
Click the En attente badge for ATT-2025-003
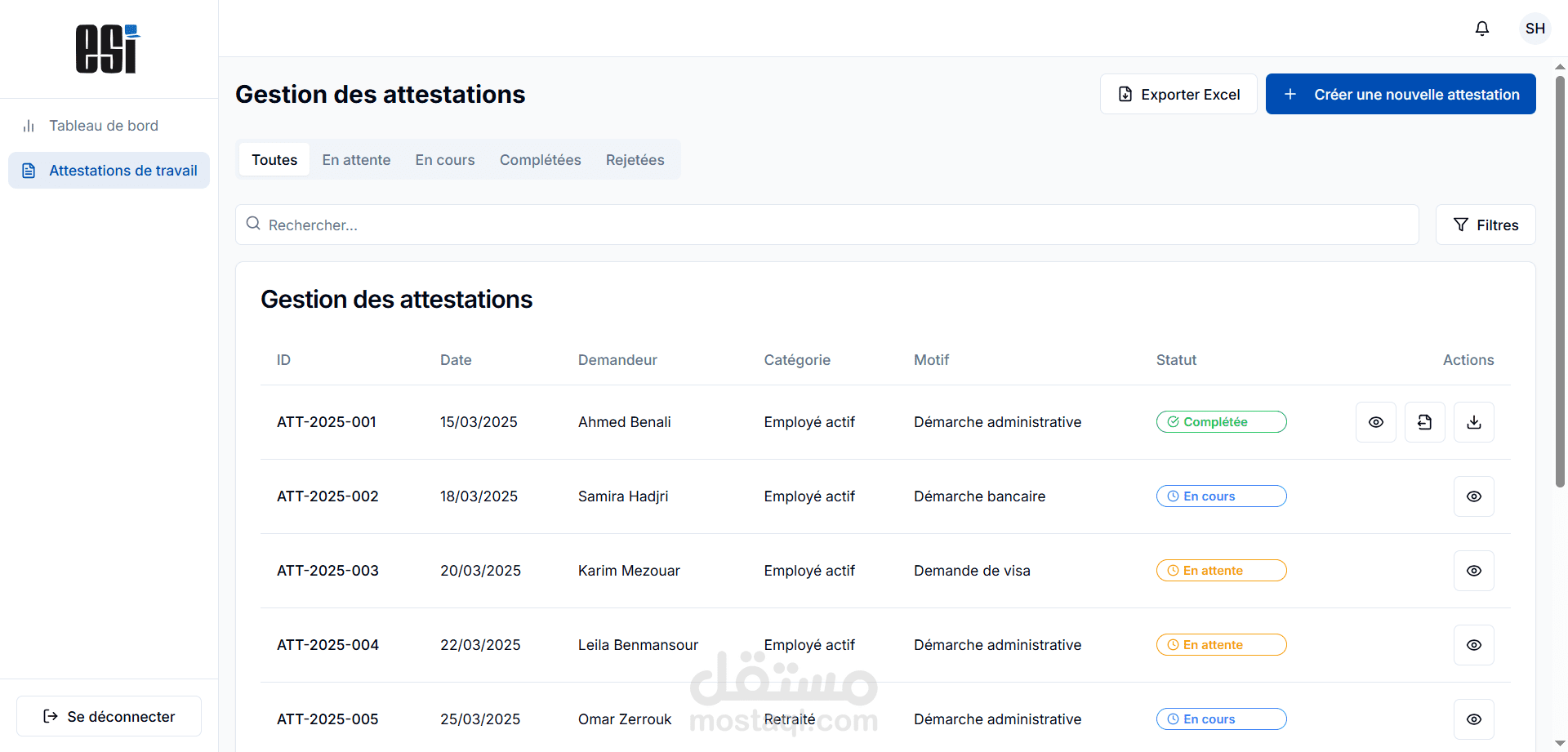(x=1221, y=571)
